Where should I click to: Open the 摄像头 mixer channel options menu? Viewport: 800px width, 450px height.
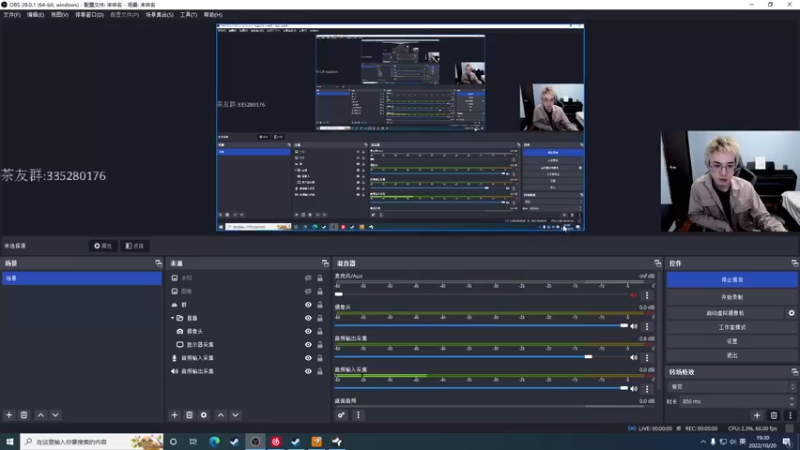pos(647,326)
